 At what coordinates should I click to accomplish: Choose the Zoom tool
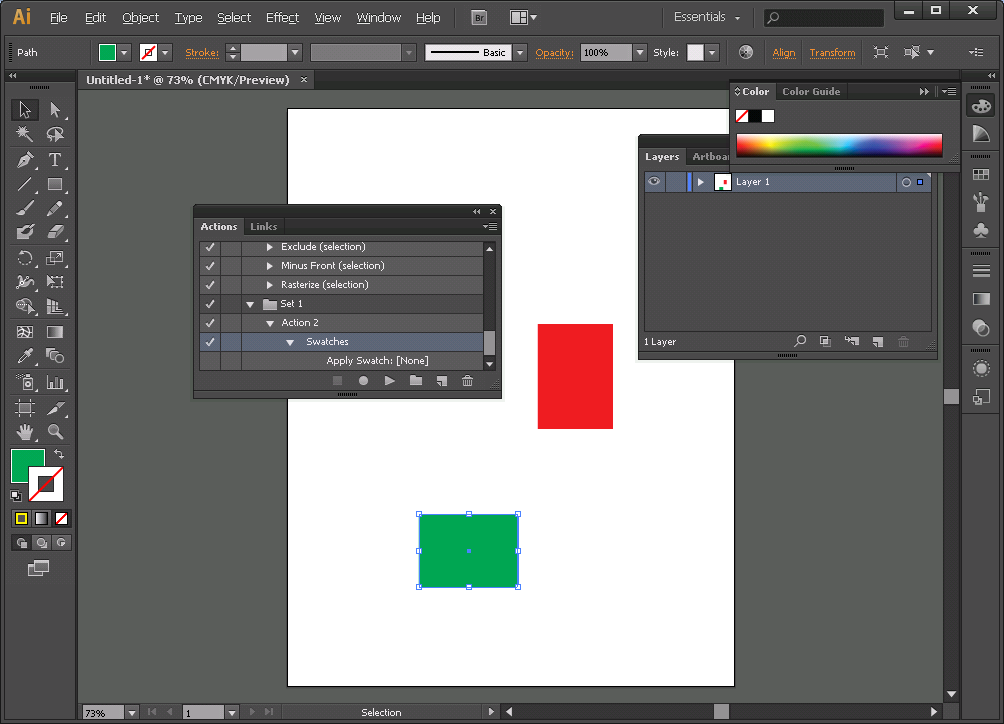coord(55,432)
